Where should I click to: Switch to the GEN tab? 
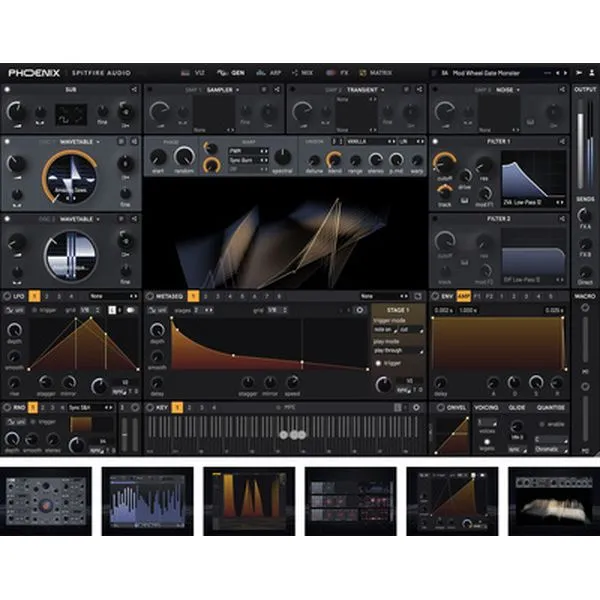pos(231,73)
